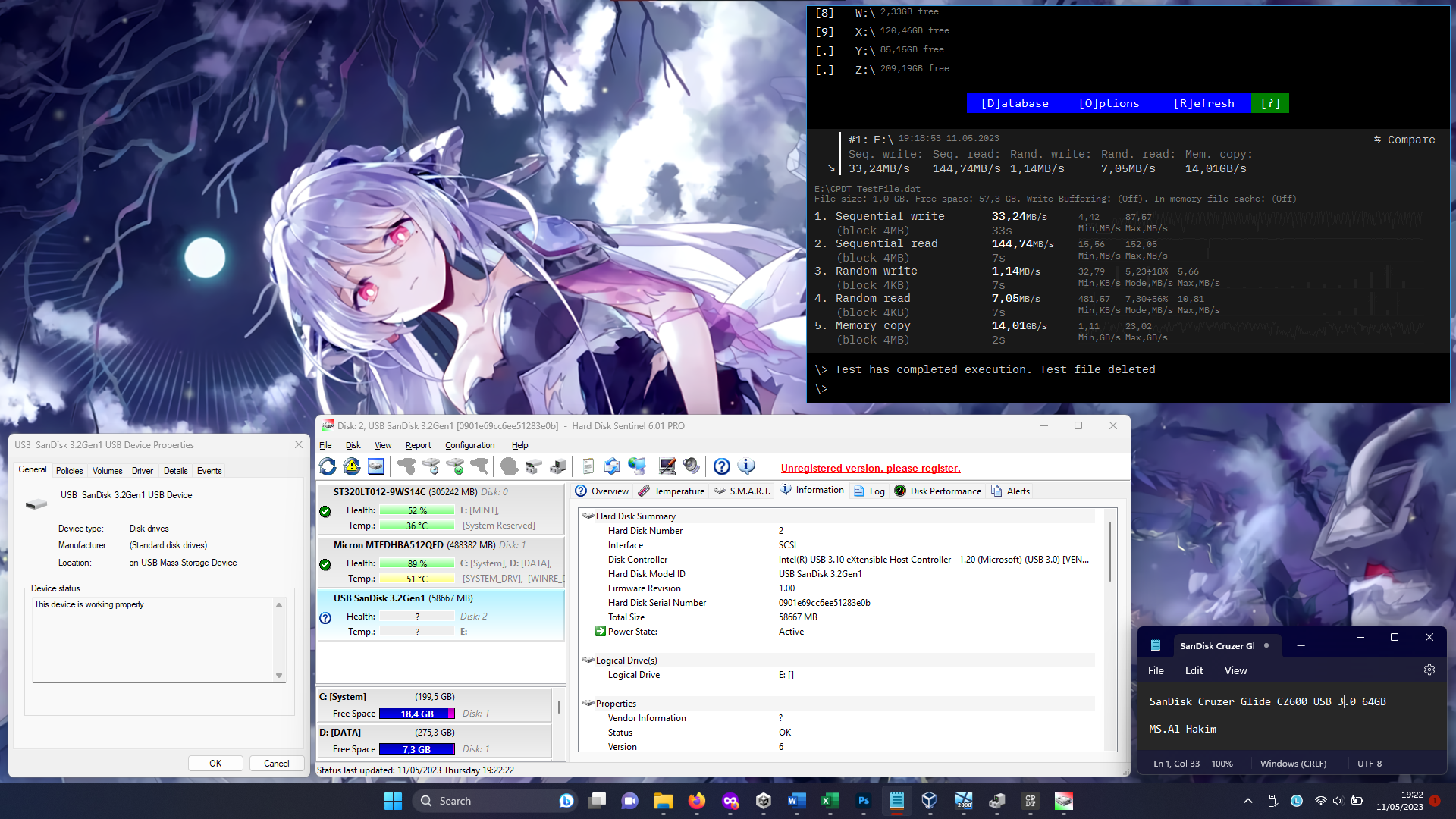Click the 100% zoom level in Notepad status bar
This screenshot has width=1456, height=819.
click(x=1222, y=764)
